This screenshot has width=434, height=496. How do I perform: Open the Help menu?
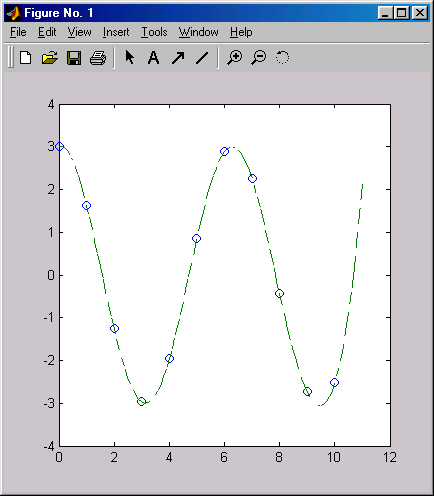tap(241, 32)
